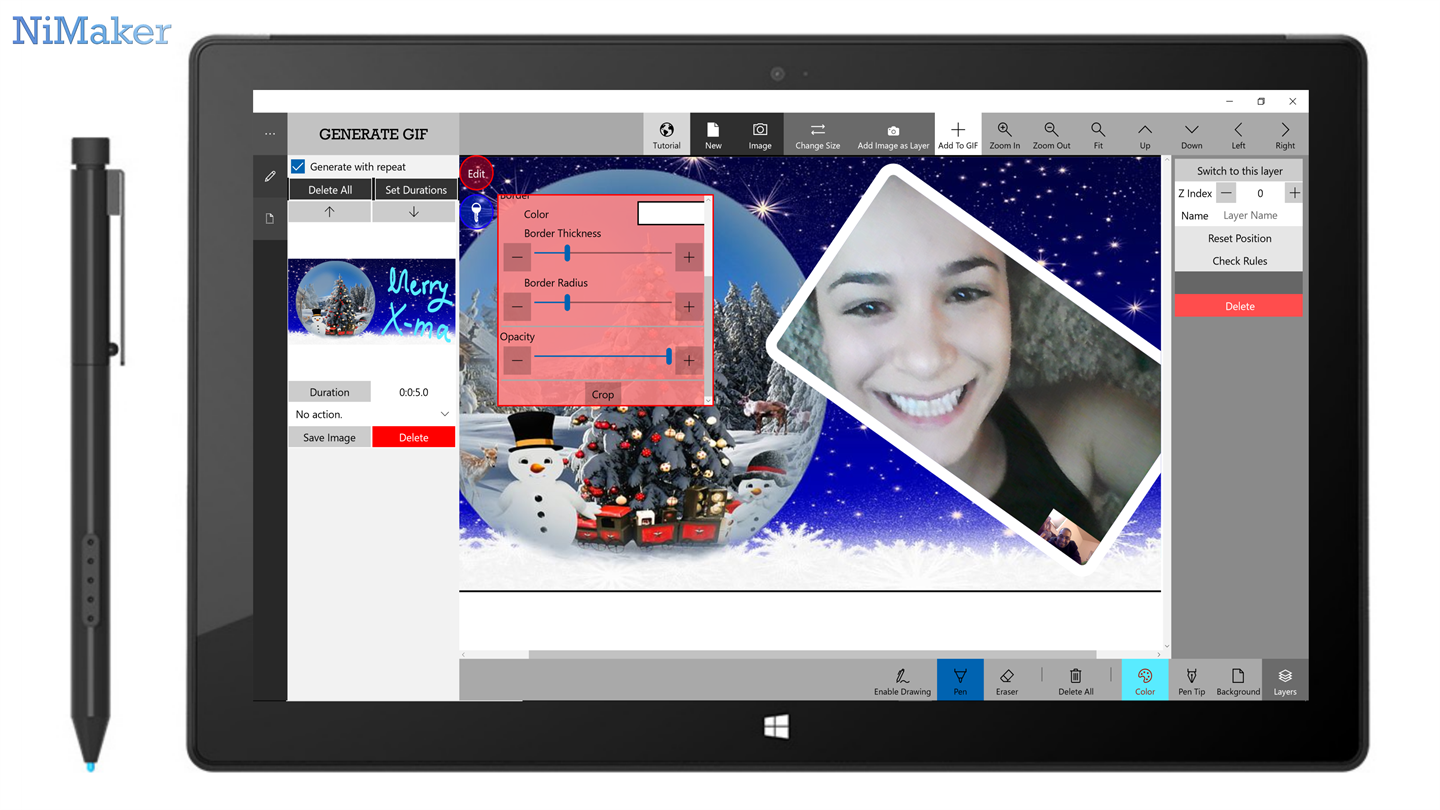Increase Border Thickness with plus
The width and height of the screenshot is (1440, 810).
[x=689, y=257]
